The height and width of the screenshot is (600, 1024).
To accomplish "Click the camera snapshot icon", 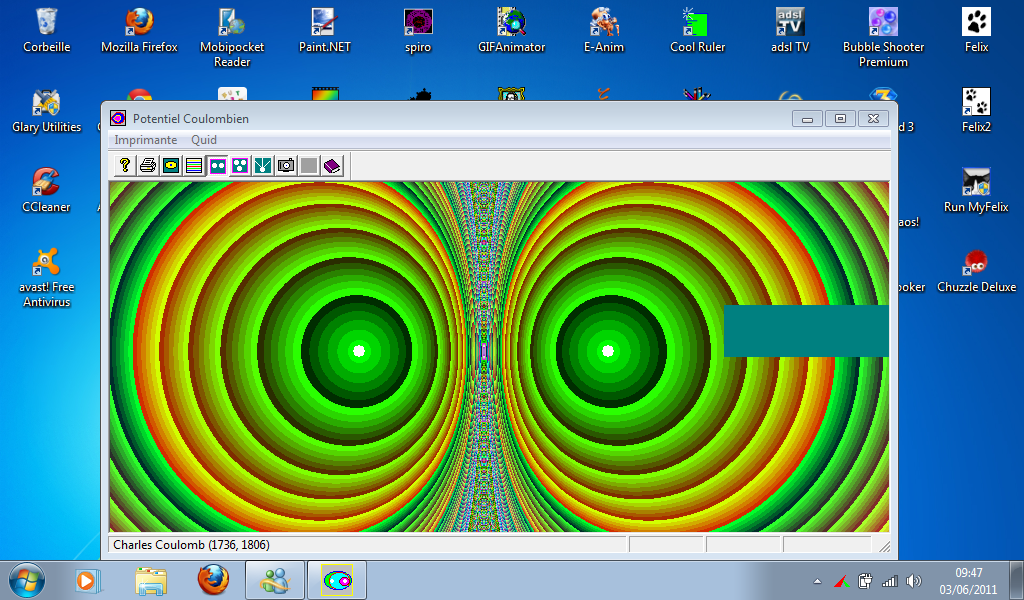I will [286, 166].
